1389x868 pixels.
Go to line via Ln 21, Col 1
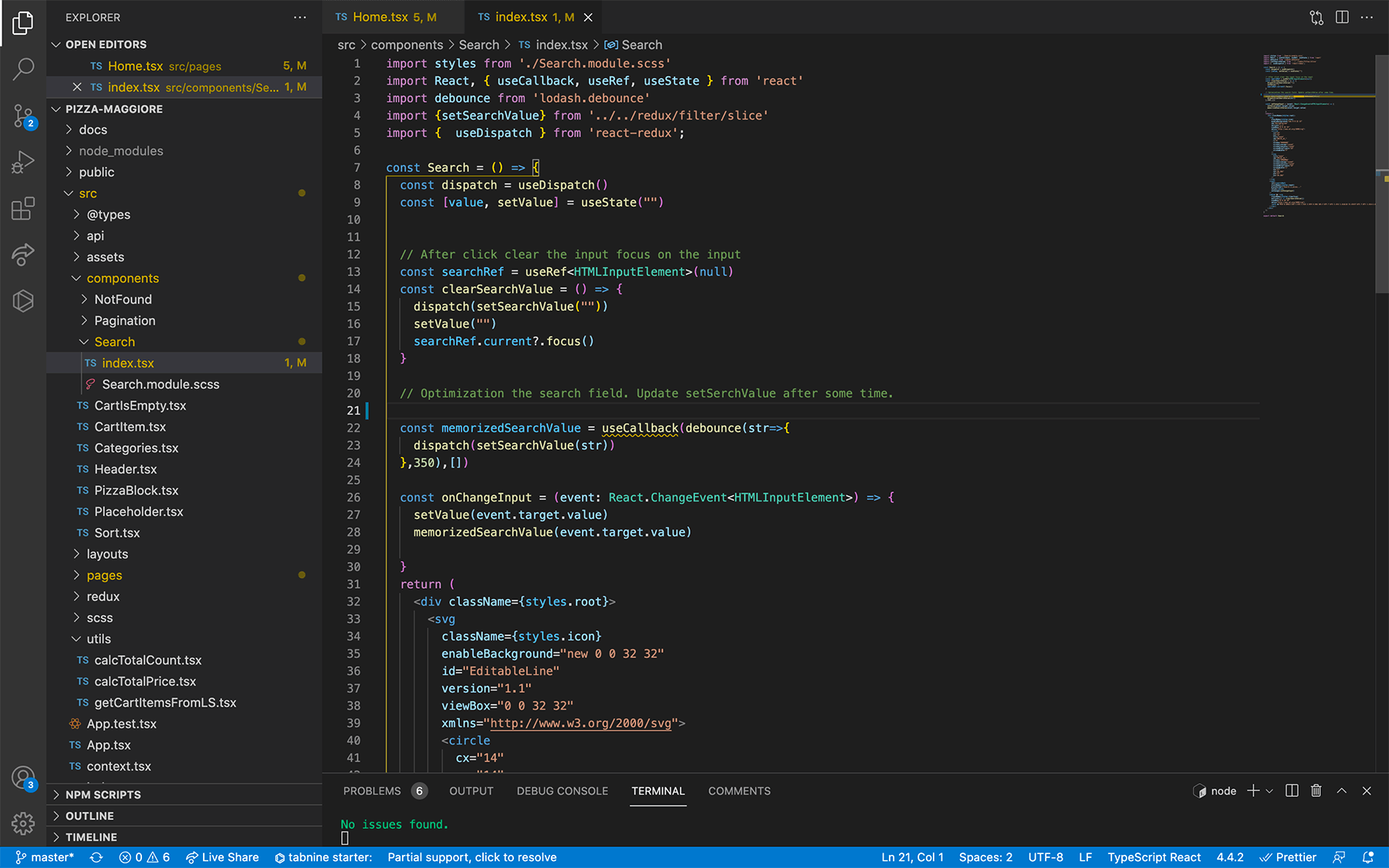pyautogui.click(x=912, y=857)
